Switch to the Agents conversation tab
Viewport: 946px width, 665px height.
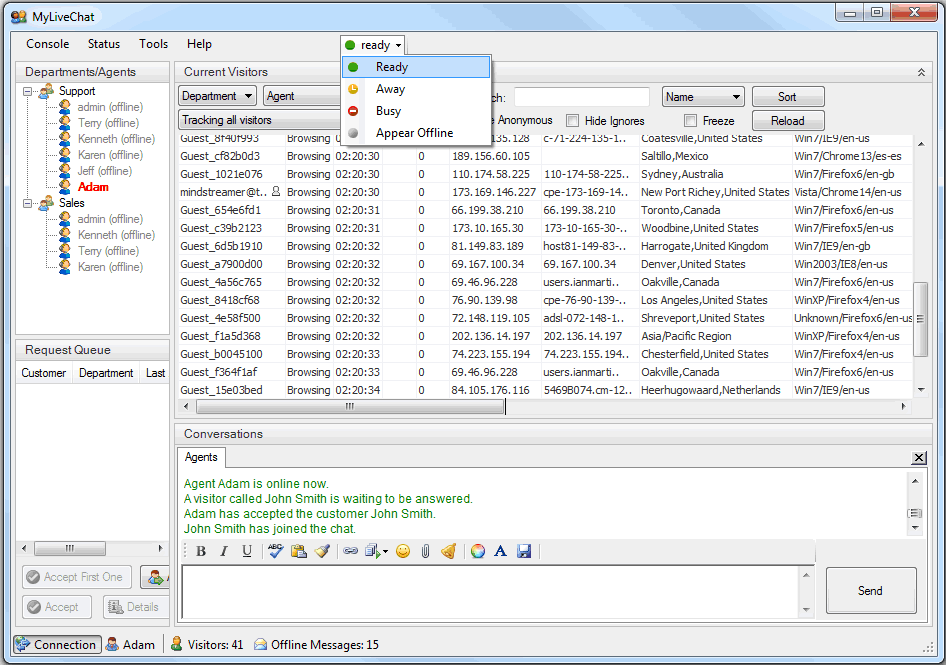pyautogui.click(x=201, y=457)
